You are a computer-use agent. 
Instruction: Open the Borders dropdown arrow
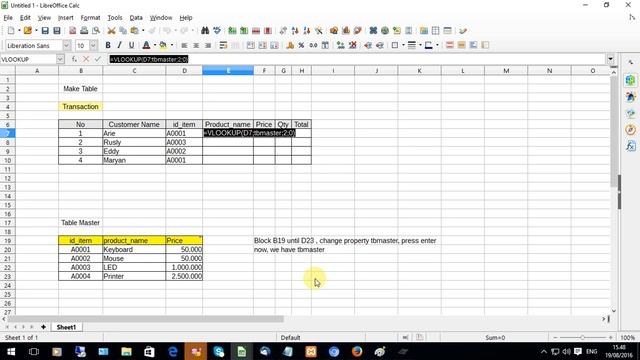point(403,45)
